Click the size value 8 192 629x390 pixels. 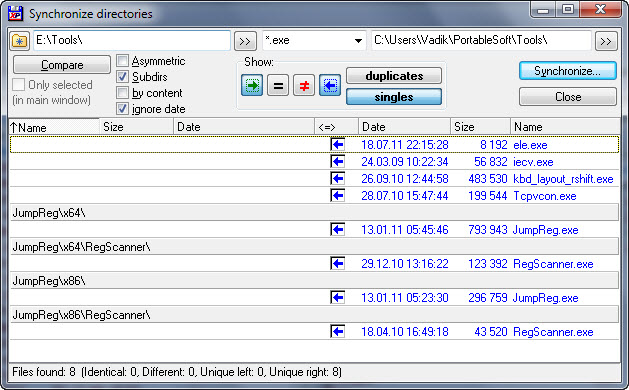(x=494, y=145)
